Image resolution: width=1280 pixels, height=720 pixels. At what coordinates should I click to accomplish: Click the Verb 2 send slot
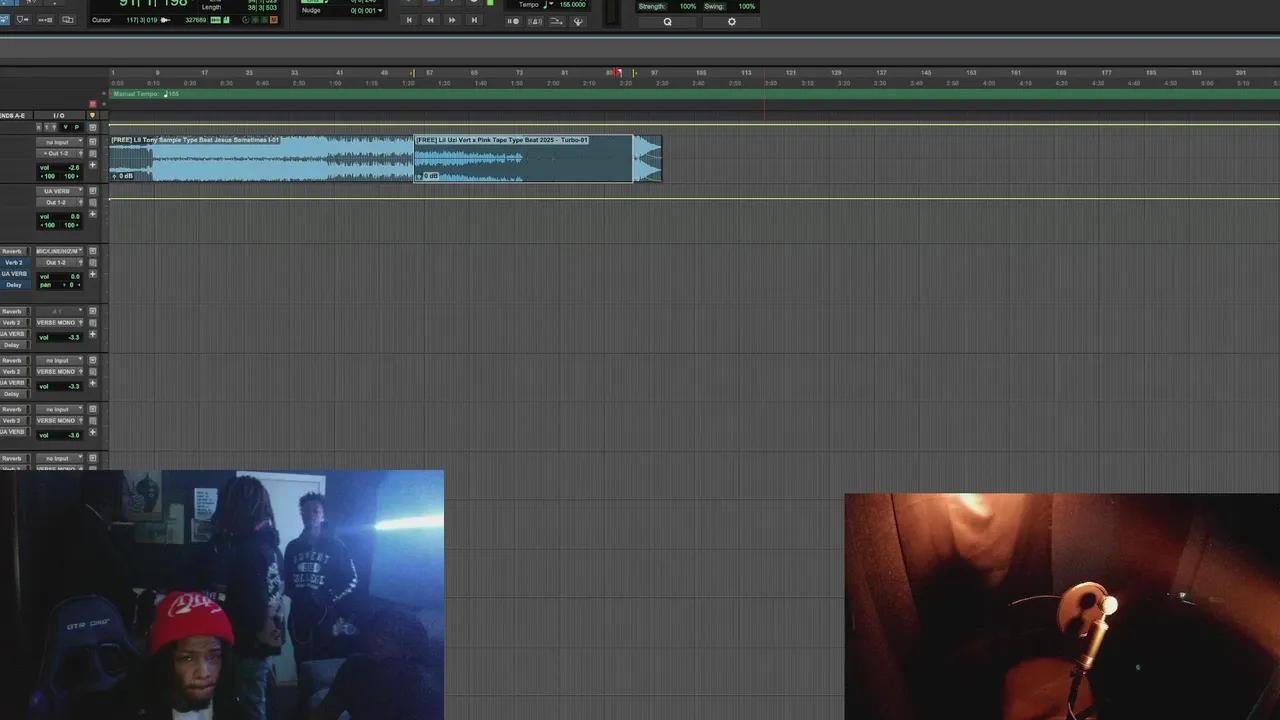(x=13, y=262)
